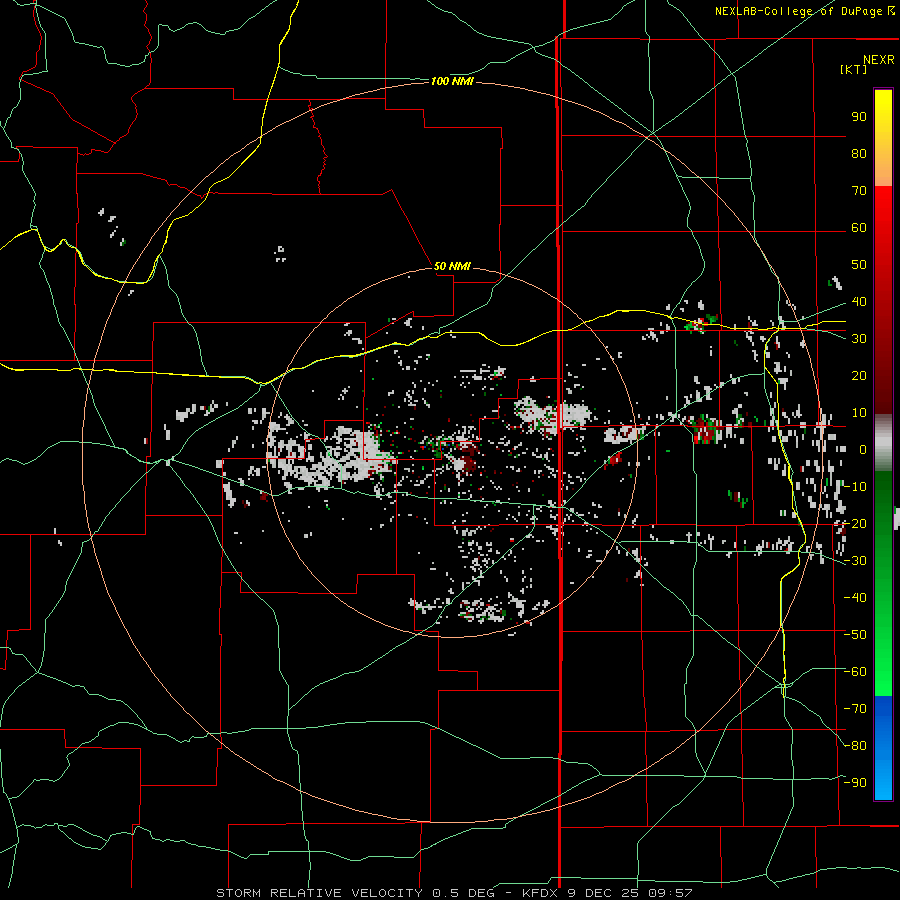The width and height of the screenshot is (900, 900).
Task: Click the 40 value on velocity scale
Action: pyautogui.click(x=859, y=302)
